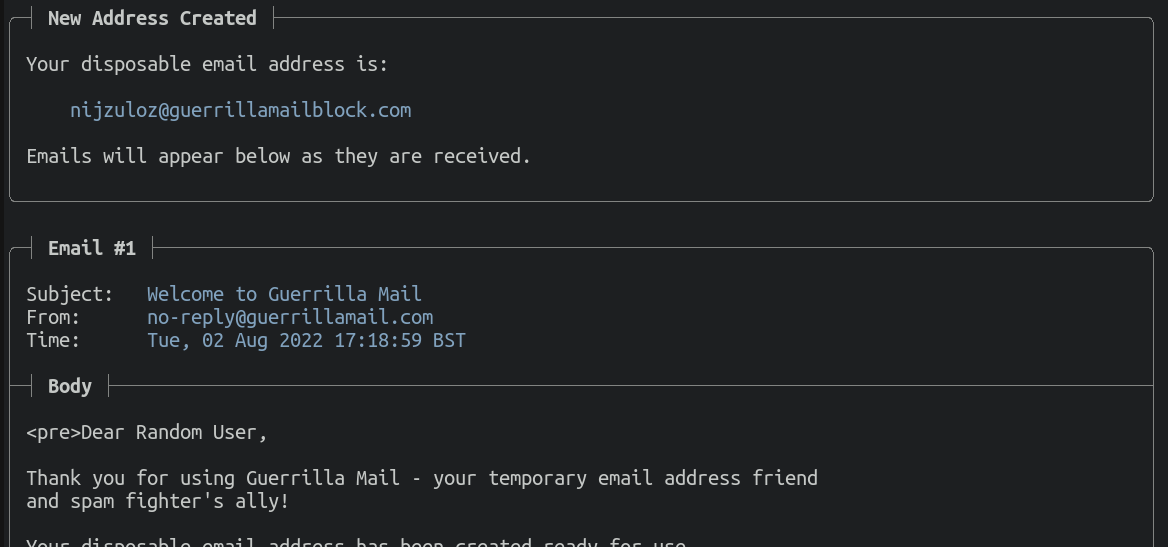
Task: Click the "Time:" field label
Action: coord(53,340)
